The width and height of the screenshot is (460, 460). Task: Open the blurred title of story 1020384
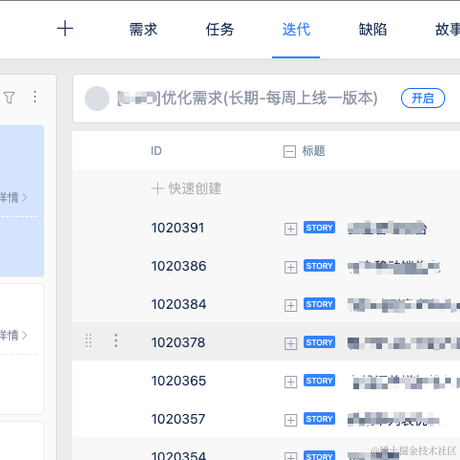[x=404, y=305]
